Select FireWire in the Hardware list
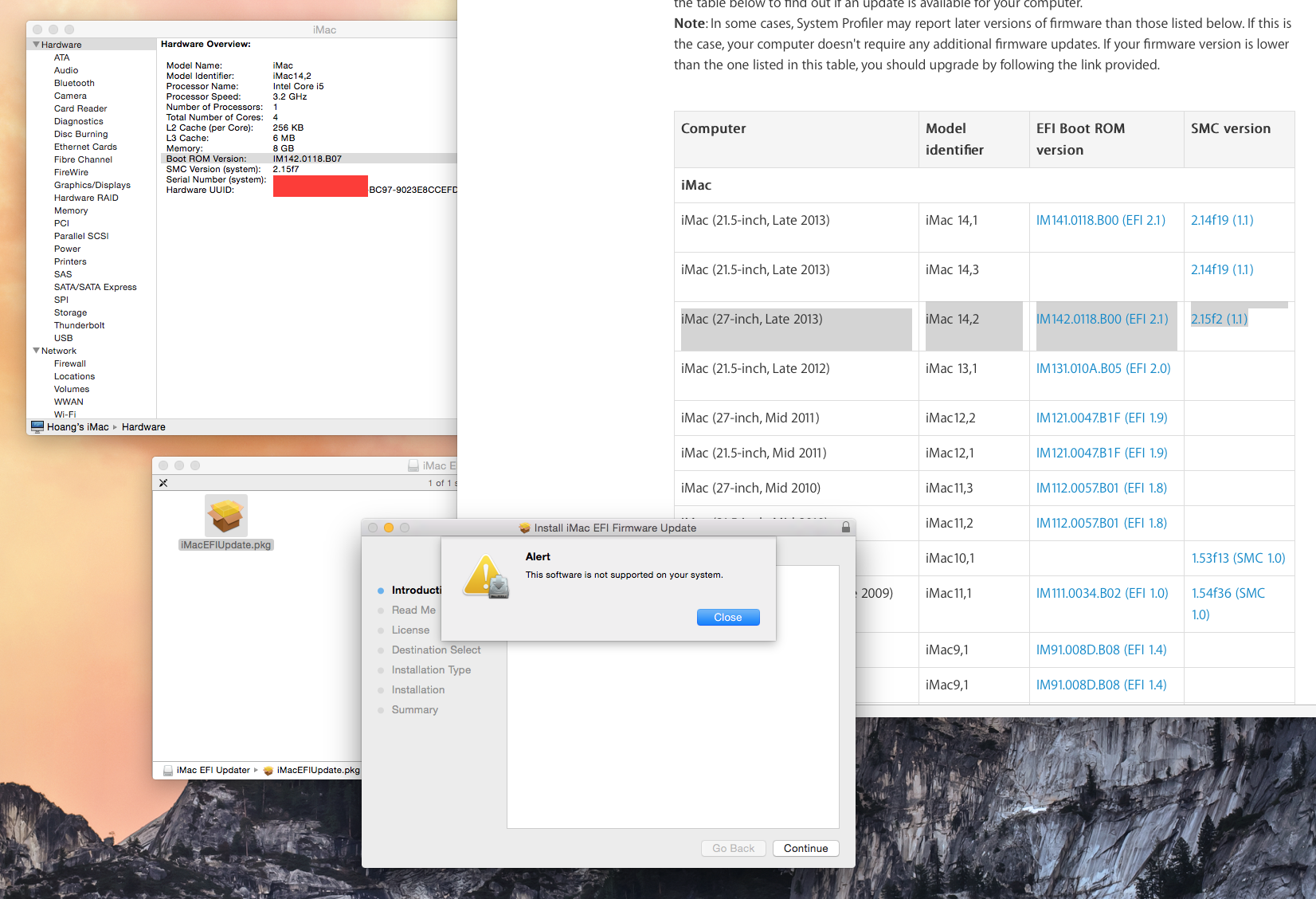1316x899 pixels. coord(71,172)
